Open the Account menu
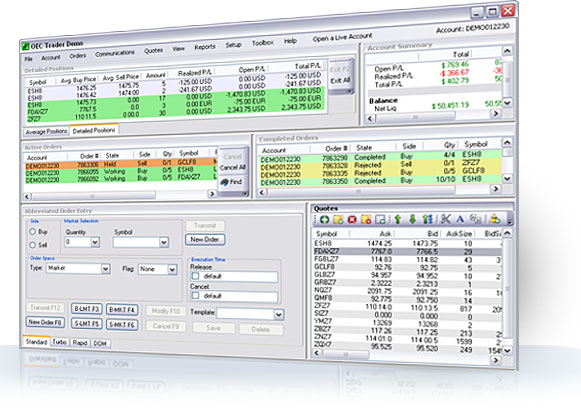This screenshot has height=411, width=581. tap(51, 57)
